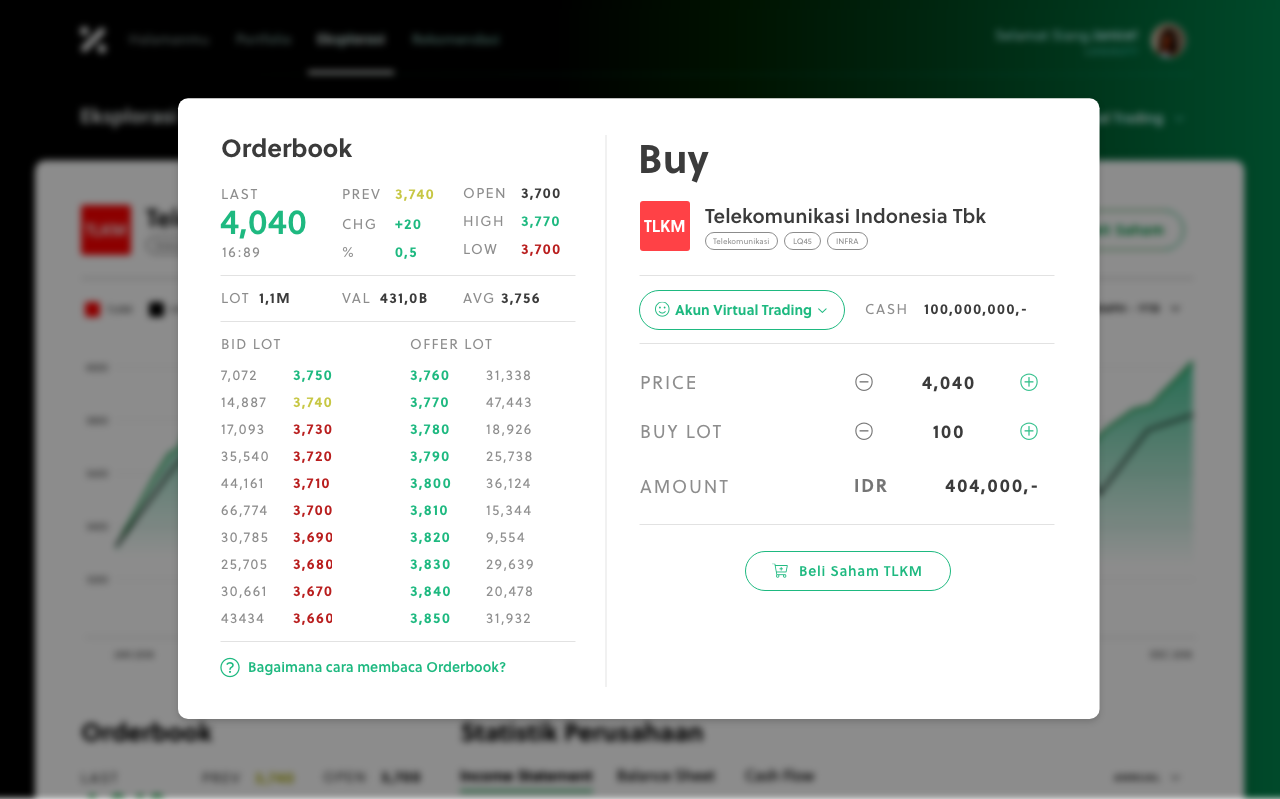Select the INFRA tag chip
1280x799 pixels.
(847, 241)
